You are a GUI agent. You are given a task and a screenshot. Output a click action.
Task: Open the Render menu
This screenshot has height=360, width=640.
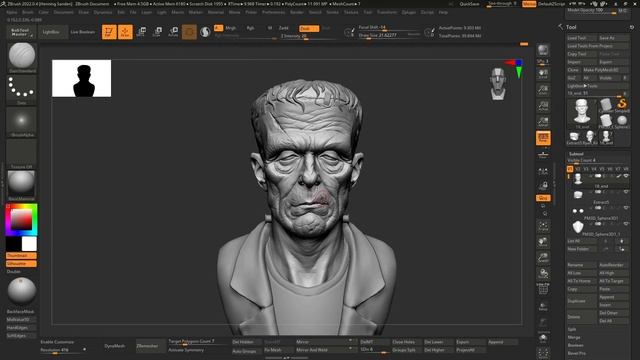coord(297,12)
